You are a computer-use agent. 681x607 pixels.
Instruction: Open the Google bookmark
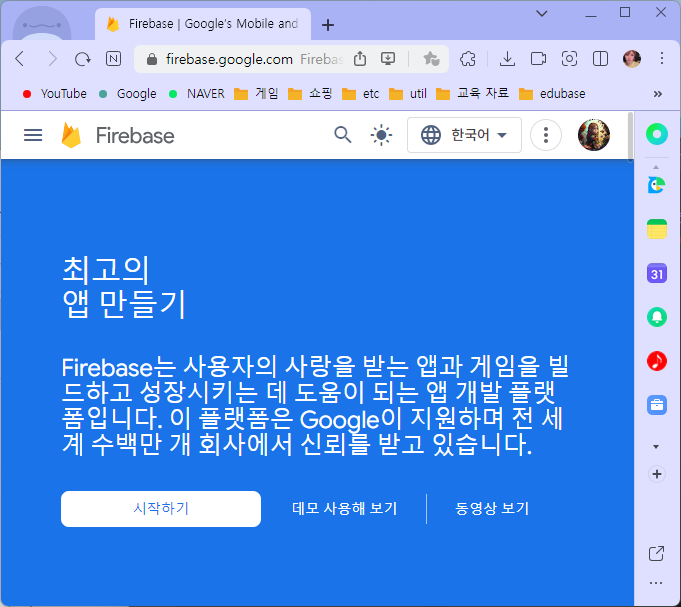tap(128, 94)
